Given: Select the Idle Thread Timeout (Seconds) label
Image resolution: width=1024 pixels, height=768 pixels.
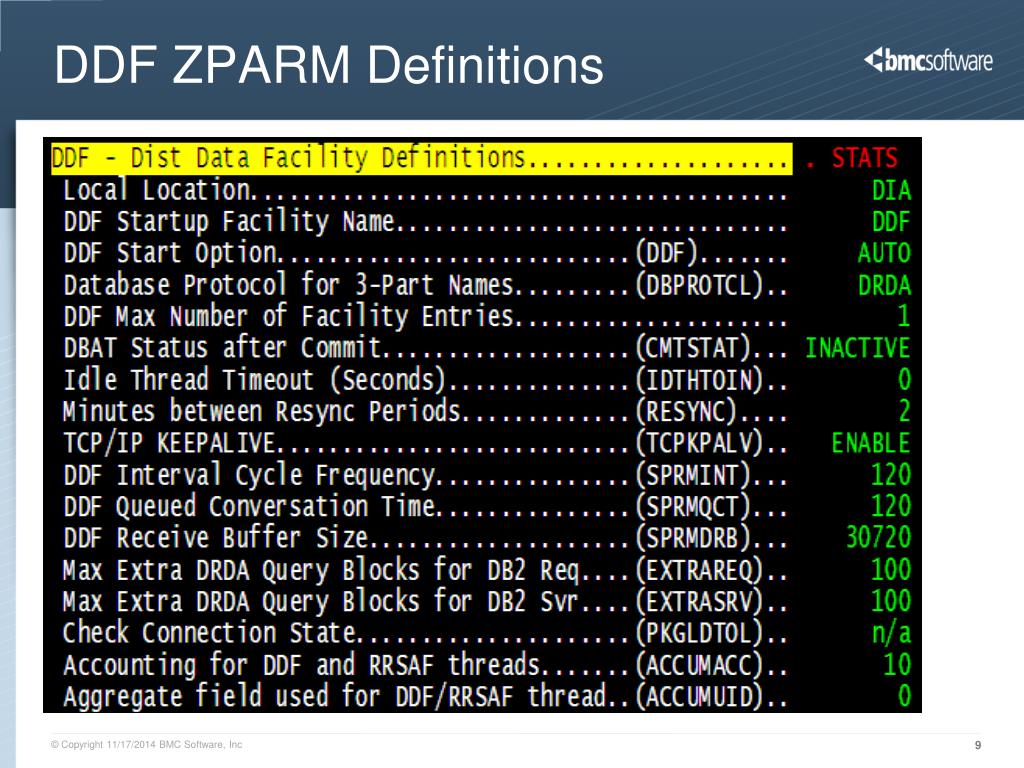Looking at the screenshot, I should pos(255,379).
